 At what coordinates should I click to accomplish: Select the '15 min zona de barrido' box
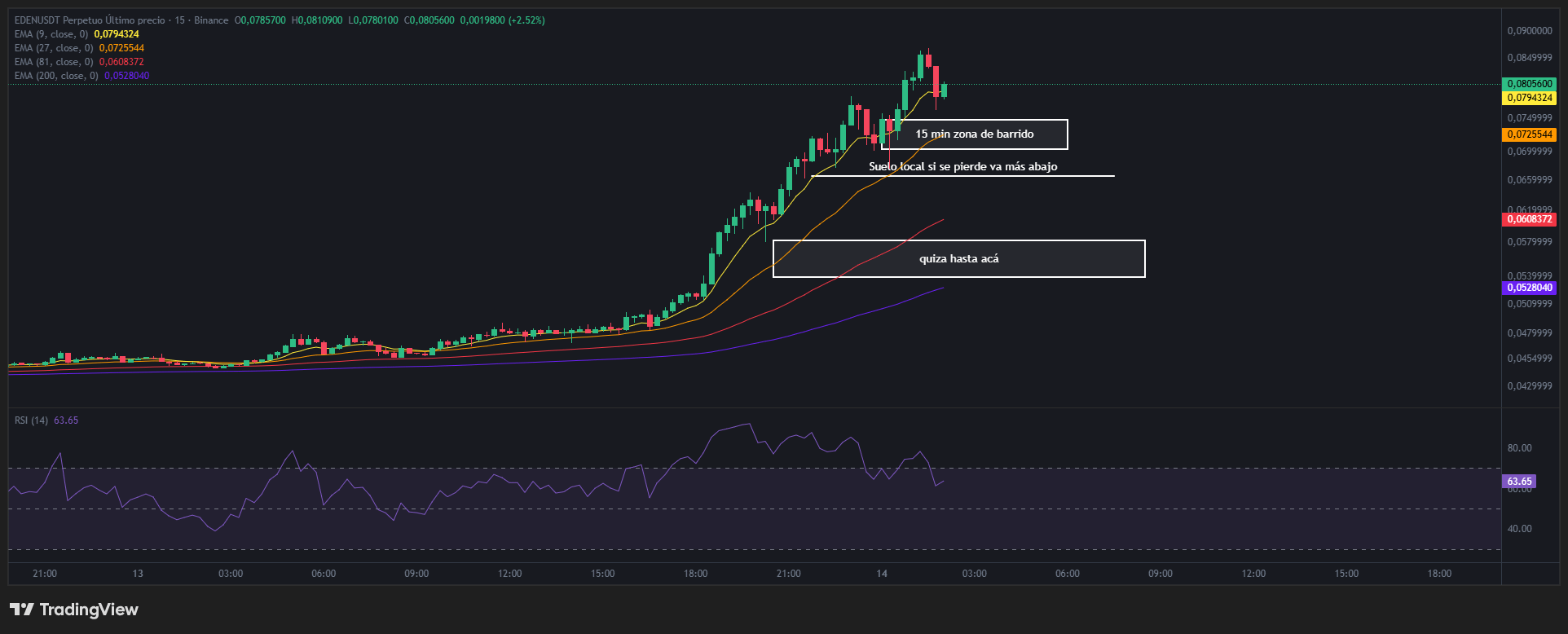(x=975, y=134)
